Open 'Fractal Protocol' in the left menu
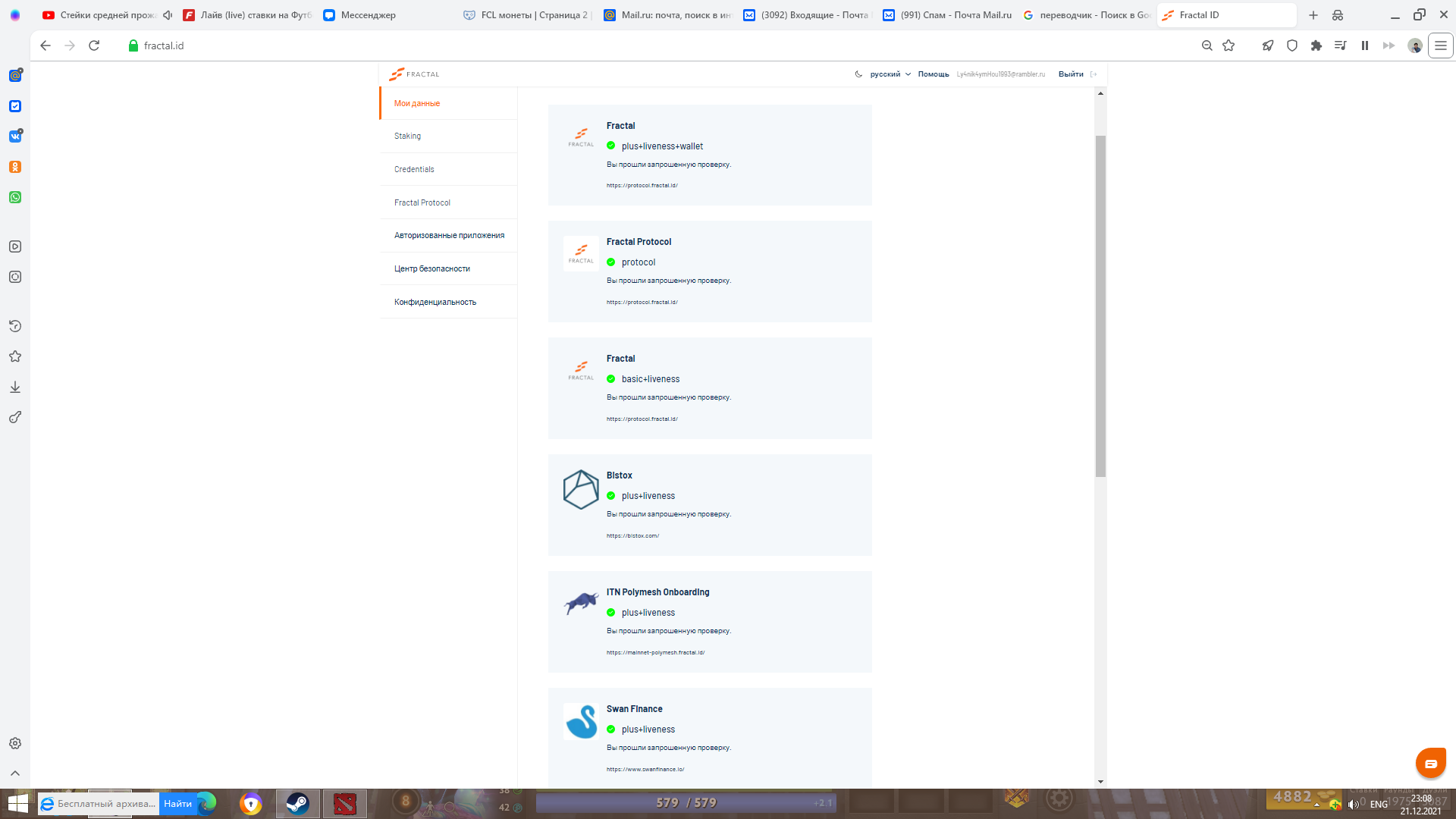1456x819 pixels. tap(448, 202)
